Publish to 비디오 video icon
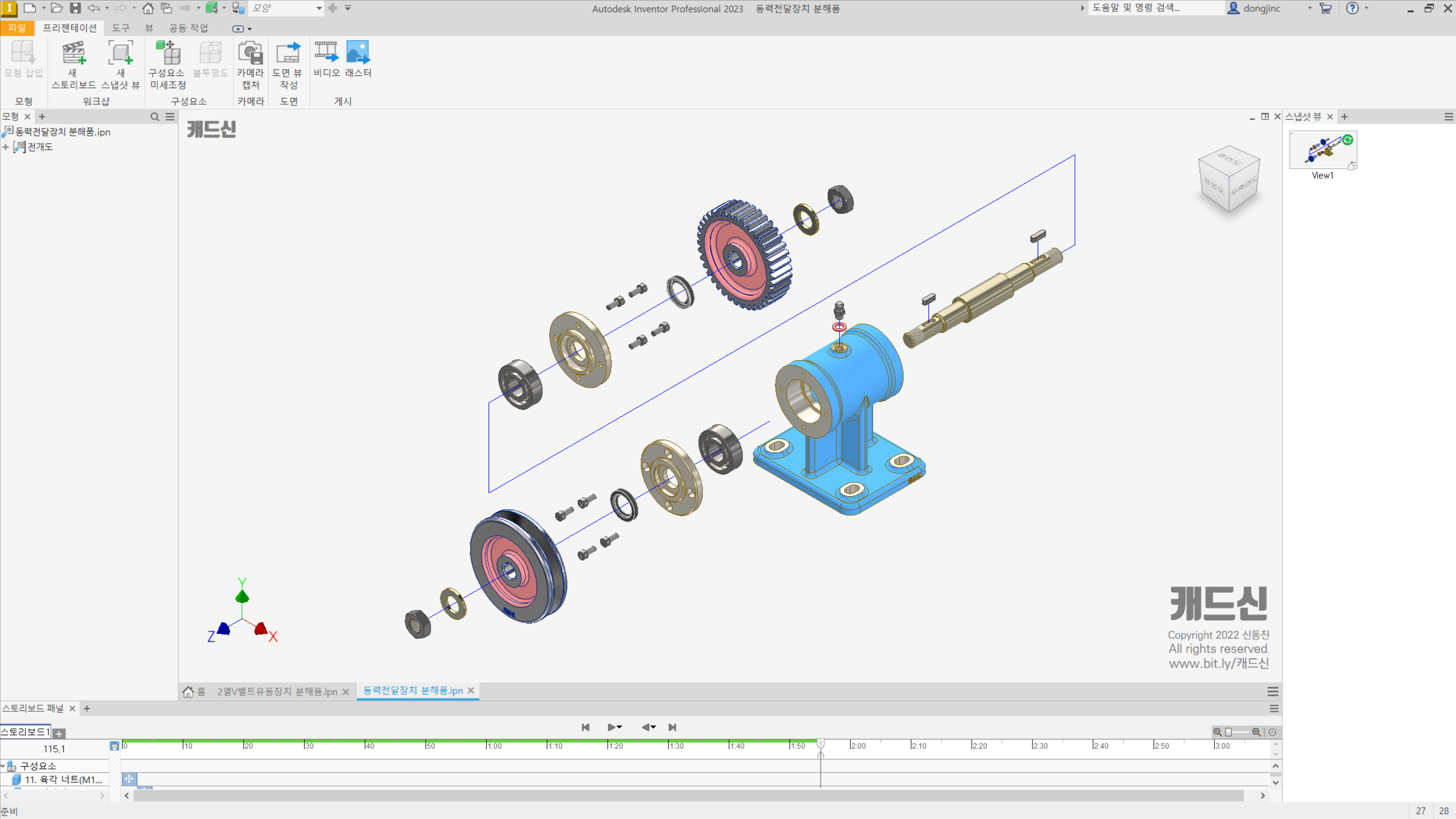The width and height of the screenshot is (1456, 819). 327,58
